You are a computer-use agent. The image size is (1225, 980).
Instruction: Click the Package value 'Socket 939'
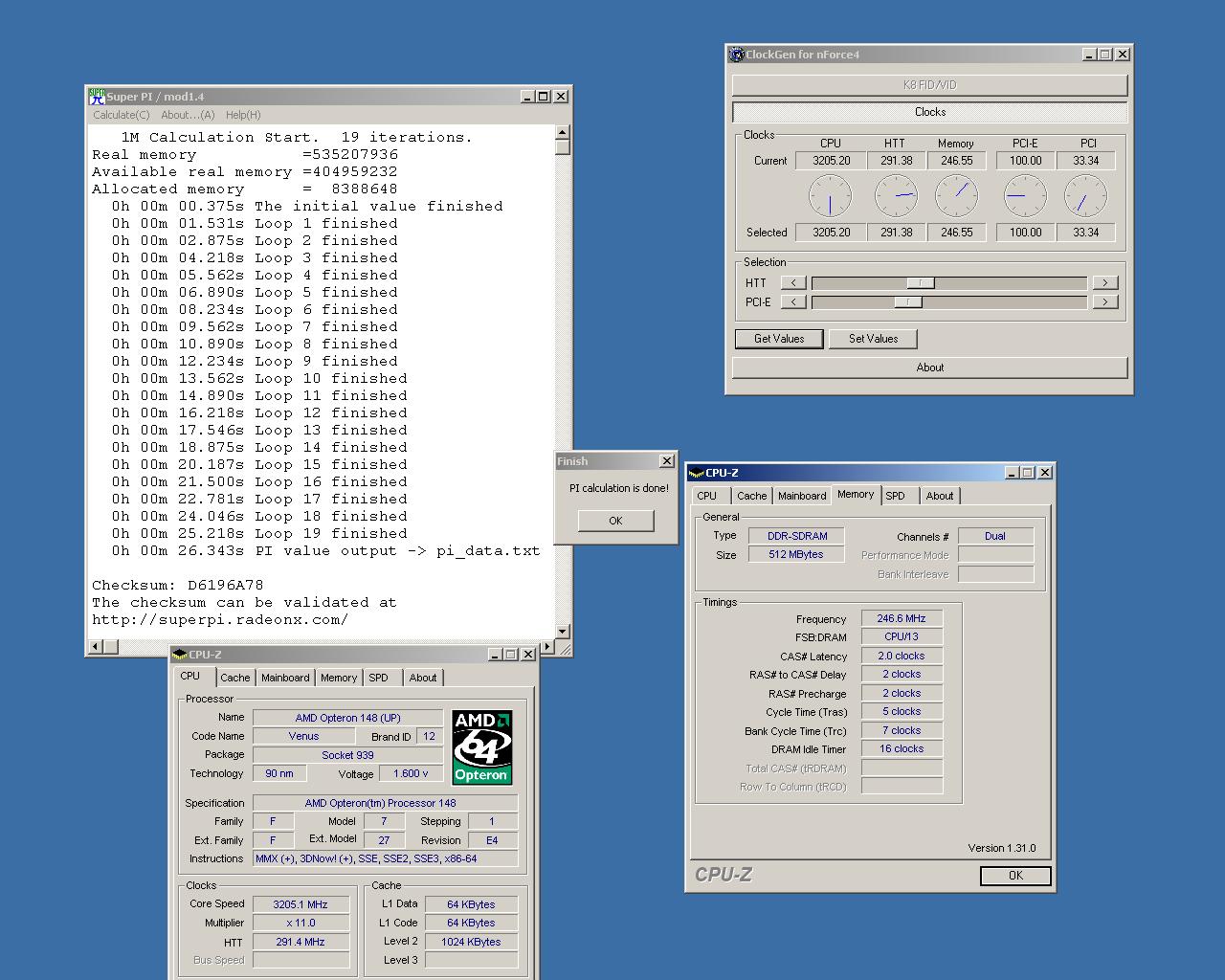click(x=348, y=755)
